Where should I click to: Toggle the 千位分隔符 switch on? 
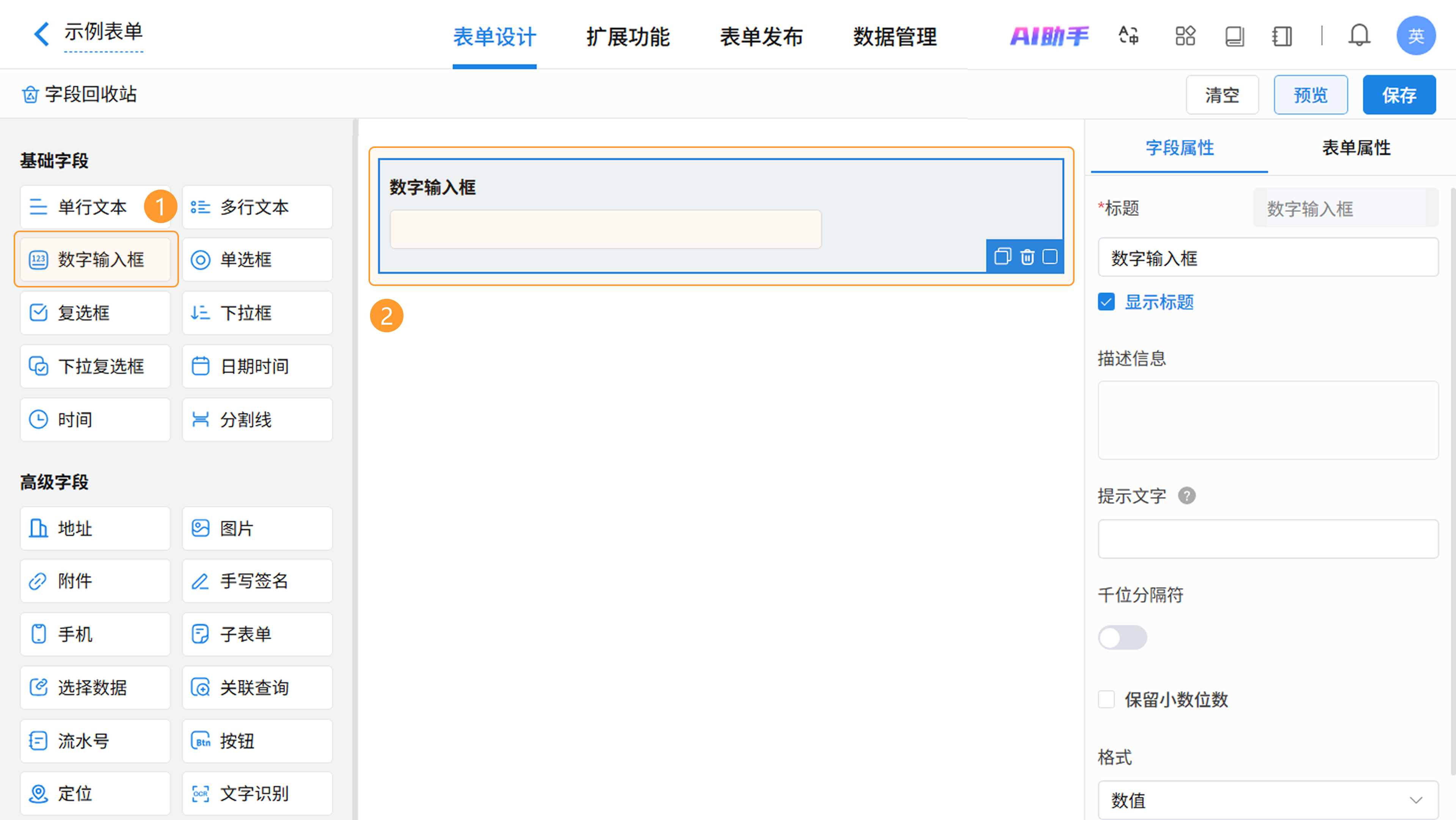(x=1122, y=638)
